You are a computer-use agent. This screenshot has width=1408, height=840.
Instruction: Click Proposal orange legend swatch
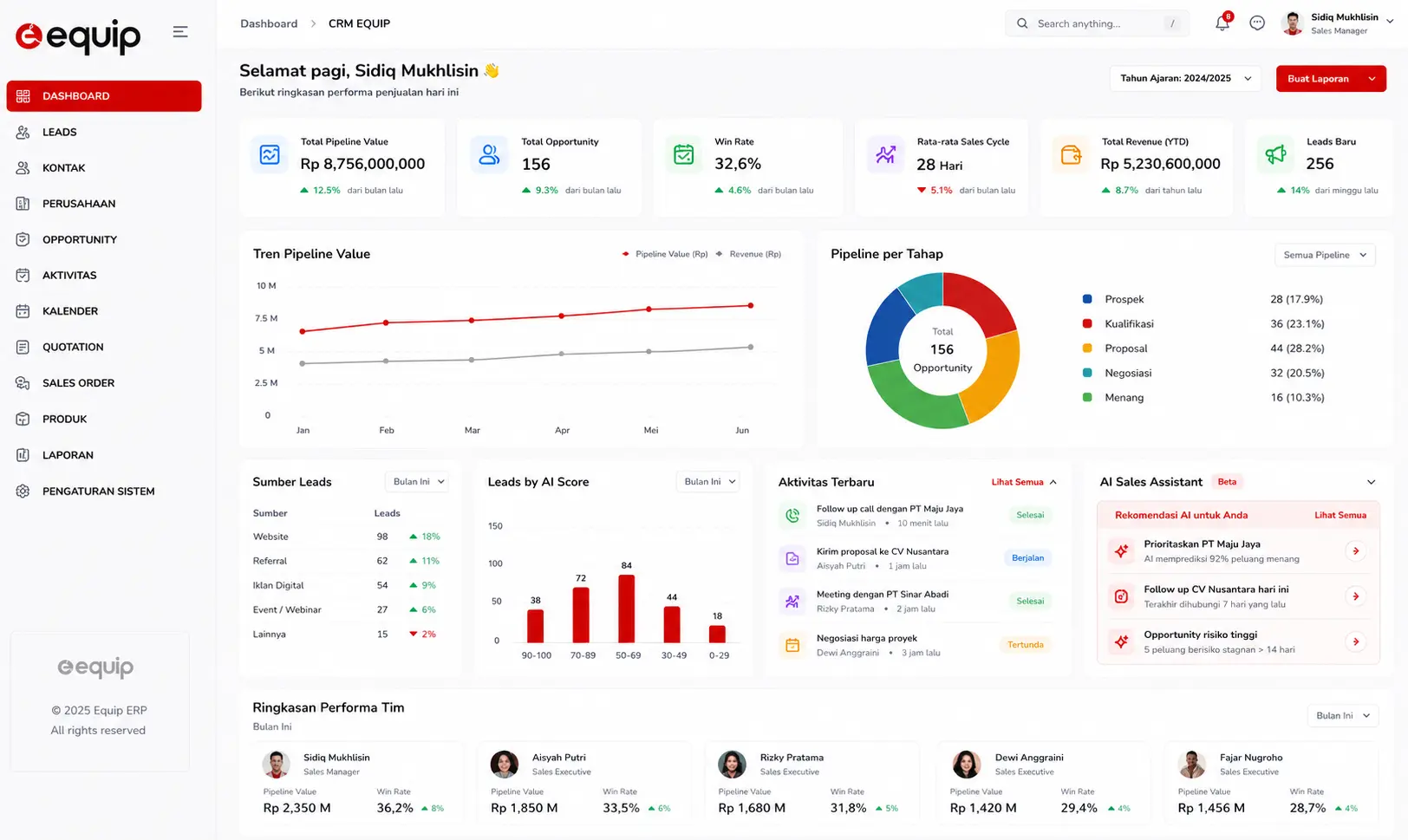click(x=1087, y=348)
